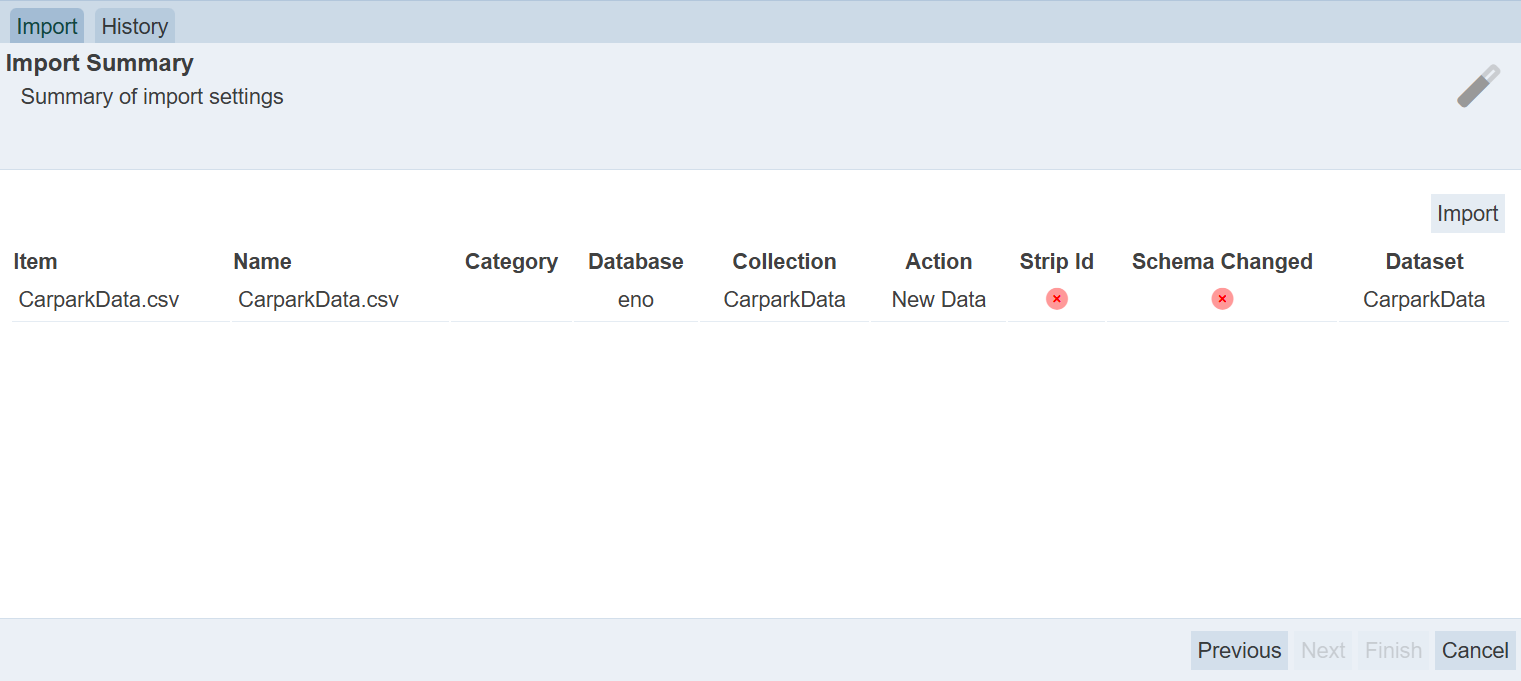This screenshot has width=1521, height=681.
Task: Select the Import tab
Action: coord(47,26)
